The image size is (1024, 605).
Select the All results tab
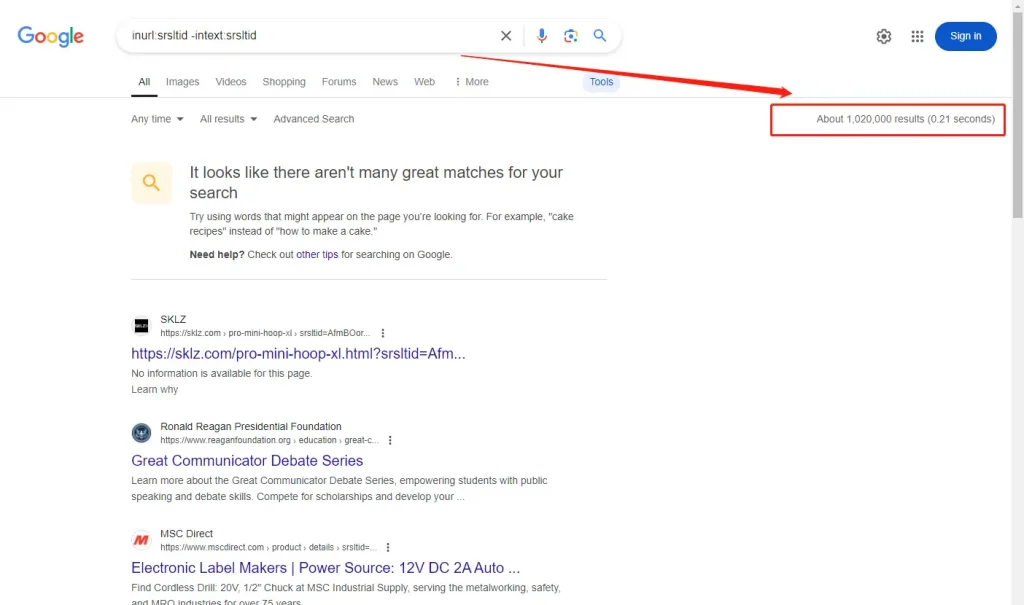point(144,82)
